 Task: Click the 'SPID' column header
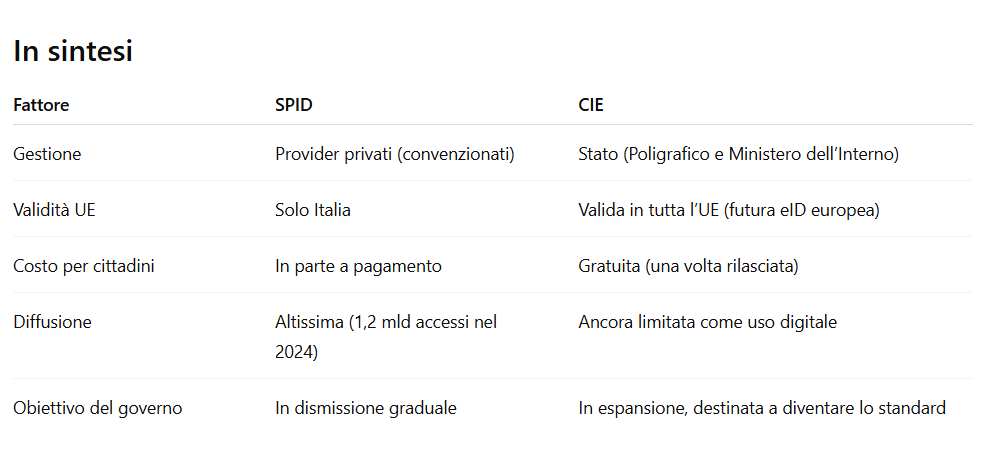pos(294,105)
